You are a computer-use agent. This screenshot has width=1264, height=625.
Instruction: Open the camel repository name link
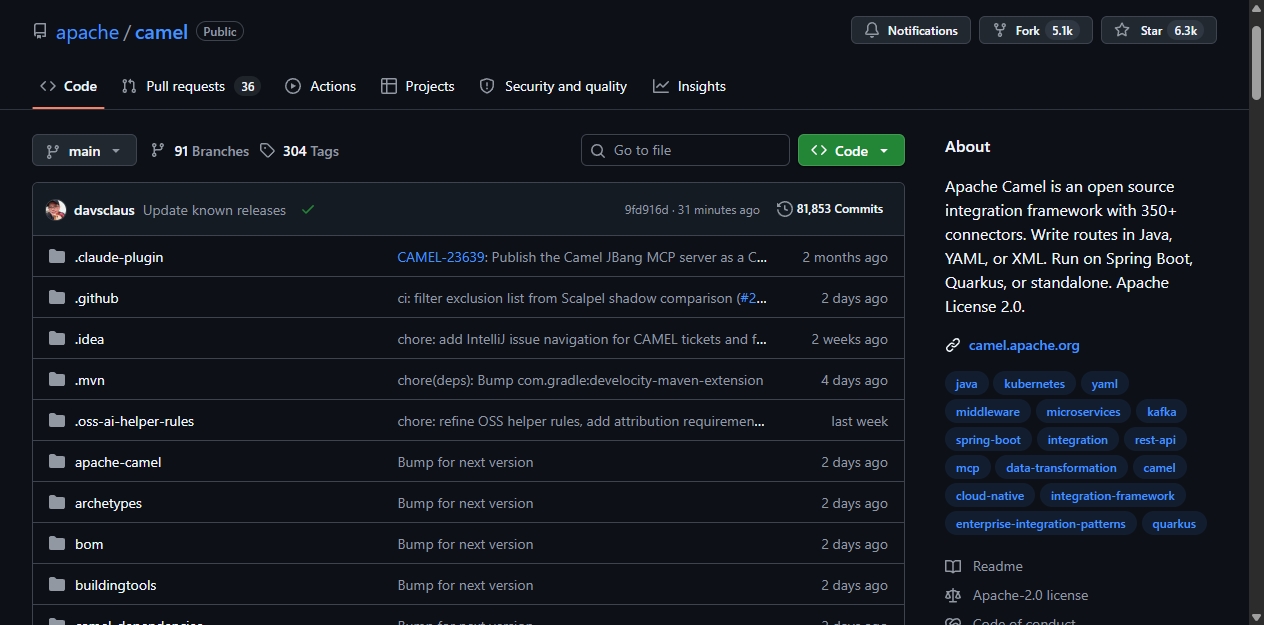tap(161, 32)
